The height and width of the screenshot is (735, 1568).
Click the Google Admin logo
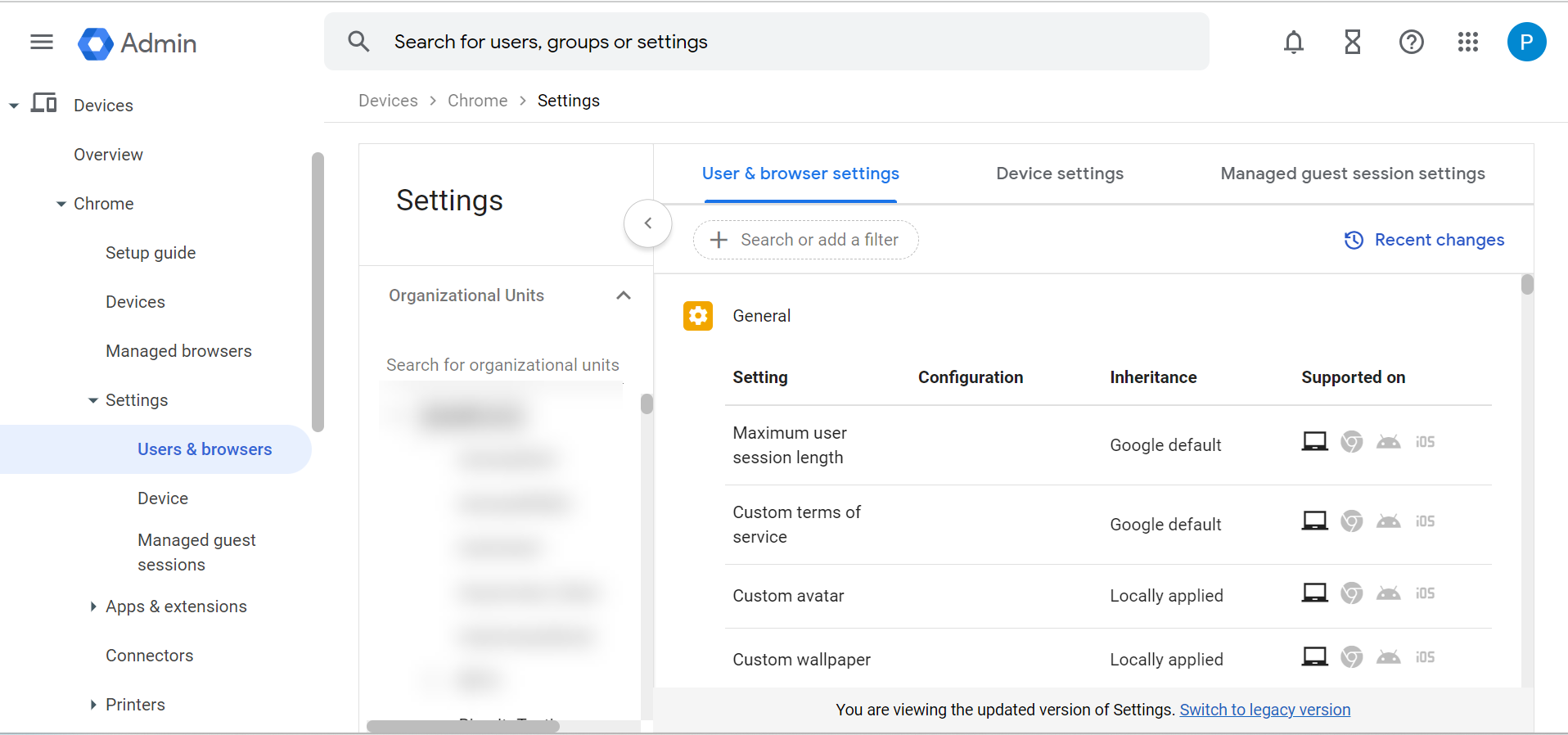(137, 43)
